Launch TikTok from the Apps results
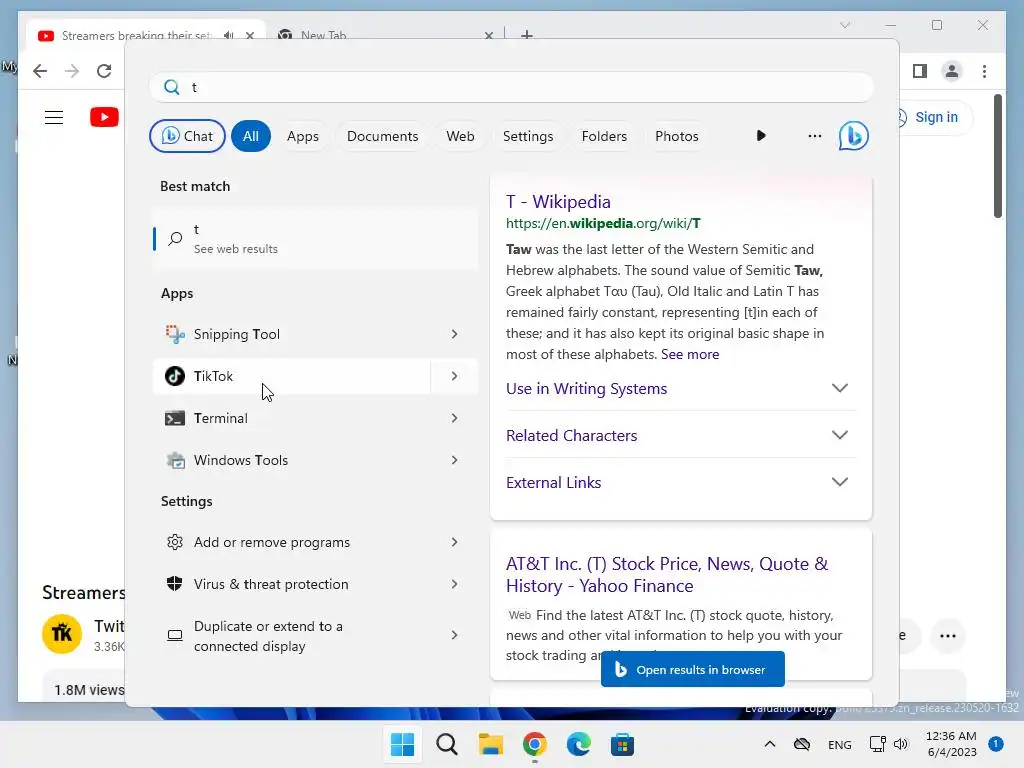Viewport: 1024px width, 768px height. [291, 376]
